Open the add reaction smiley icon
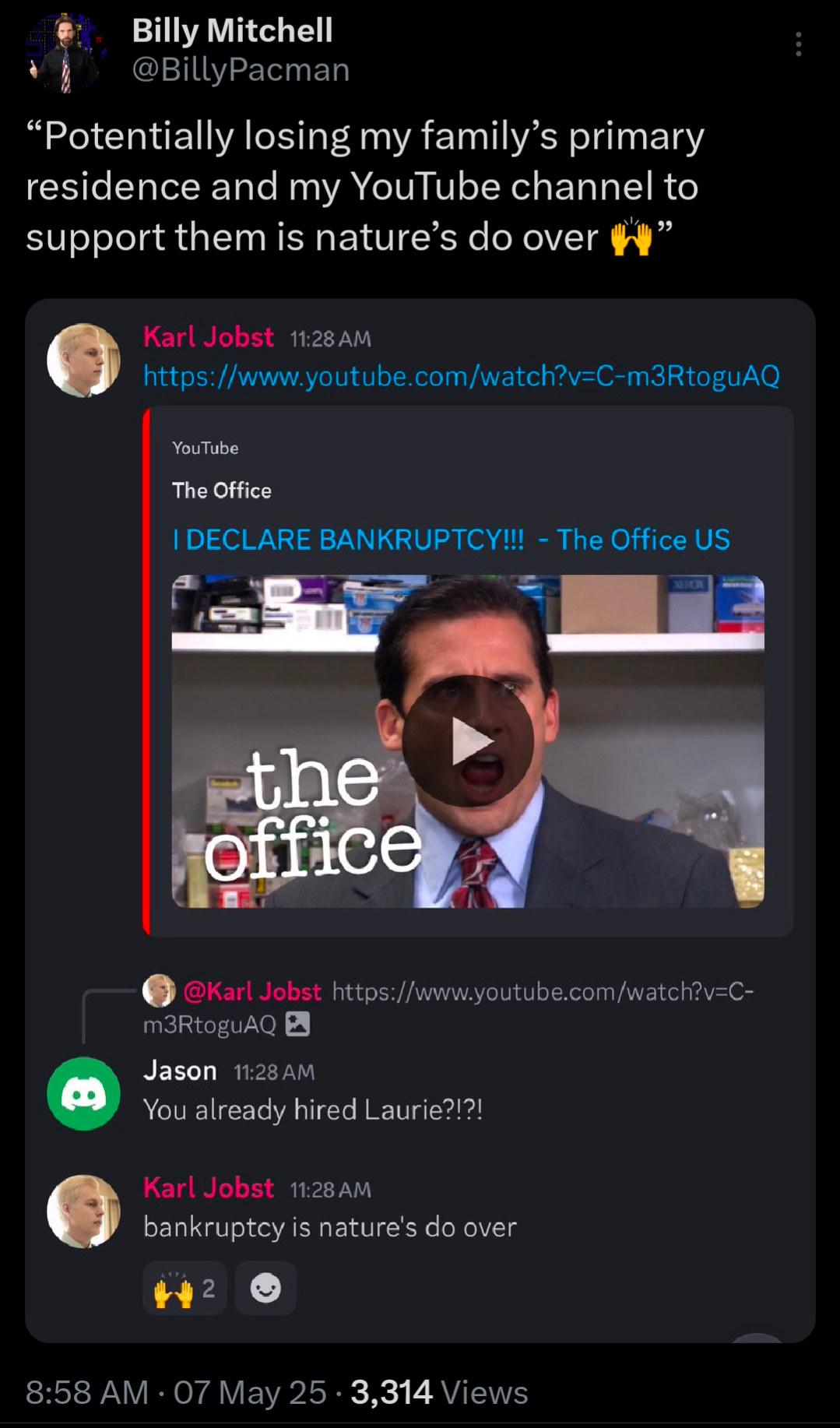Screen dimensions: 840x1428 pos(265,1288)
